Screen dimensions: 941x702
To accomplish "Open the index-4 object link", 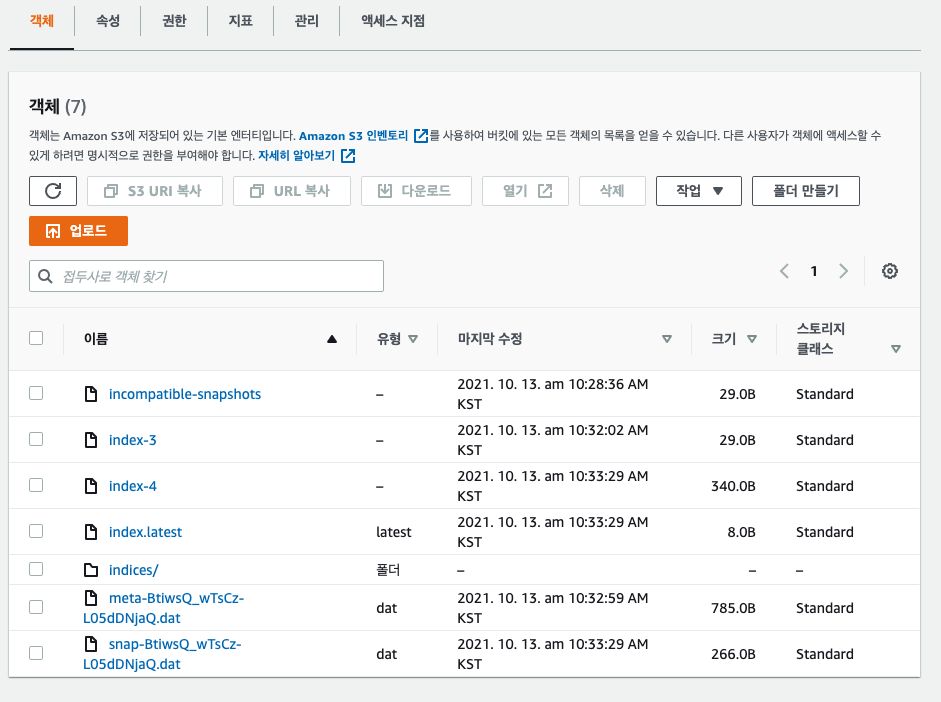I will [133, 486].
